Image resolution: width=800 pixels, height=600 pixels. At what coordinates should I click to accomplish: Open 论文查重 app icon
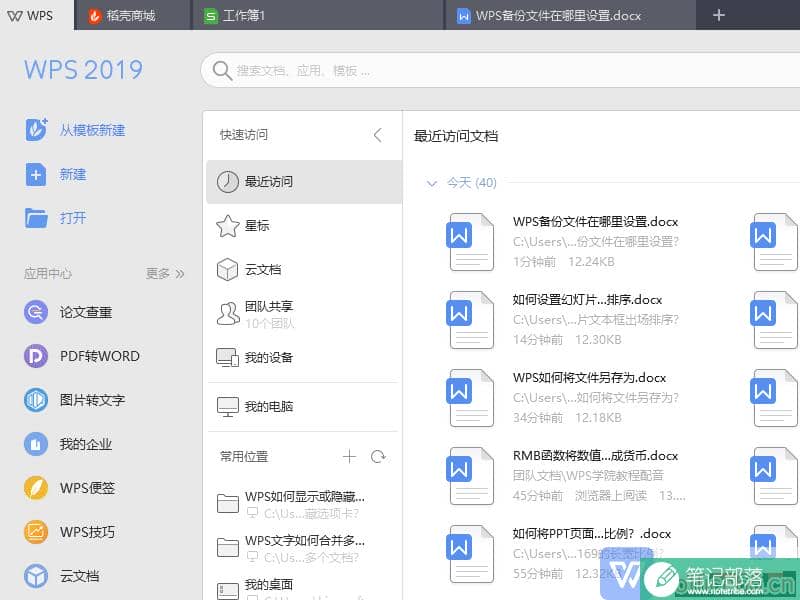coord(36,312)
